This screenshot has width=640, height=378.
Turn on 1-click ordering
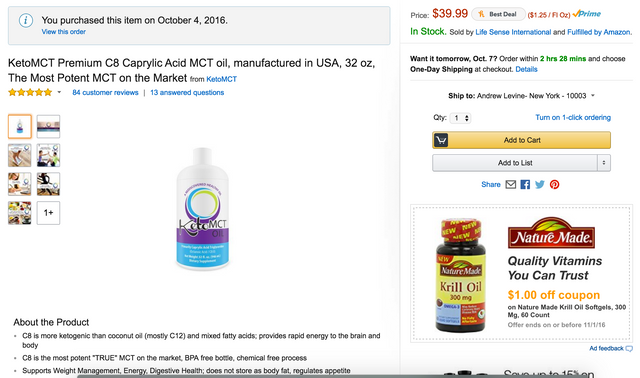[573, 118]
